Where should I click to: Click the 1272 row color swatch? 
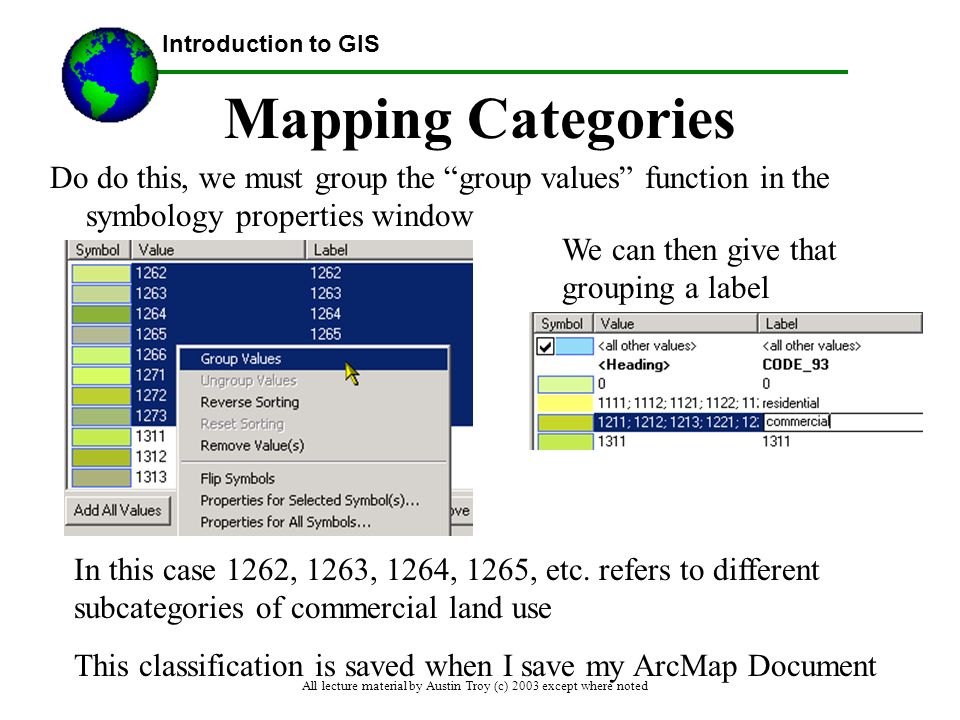(x=101, y=396)
